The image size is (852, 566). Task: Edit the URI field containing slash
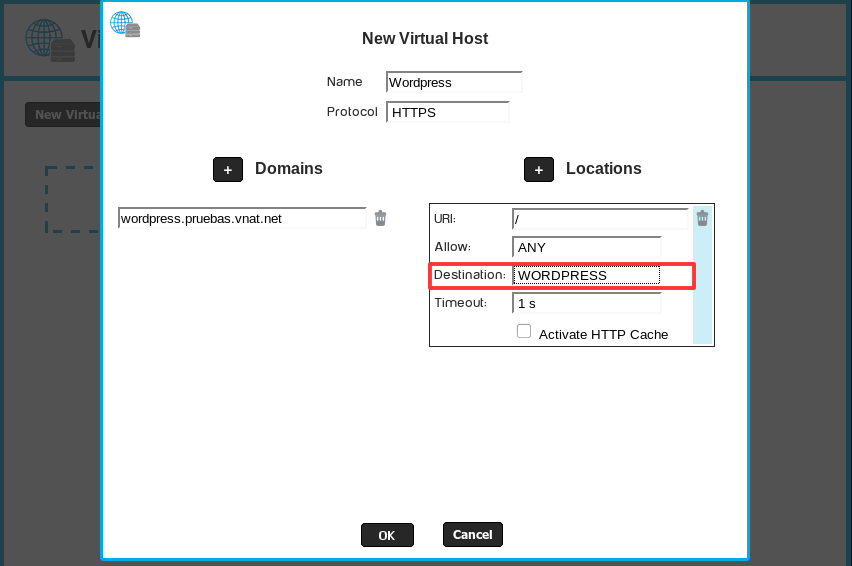pyautogui.click(x=600, y=219)
